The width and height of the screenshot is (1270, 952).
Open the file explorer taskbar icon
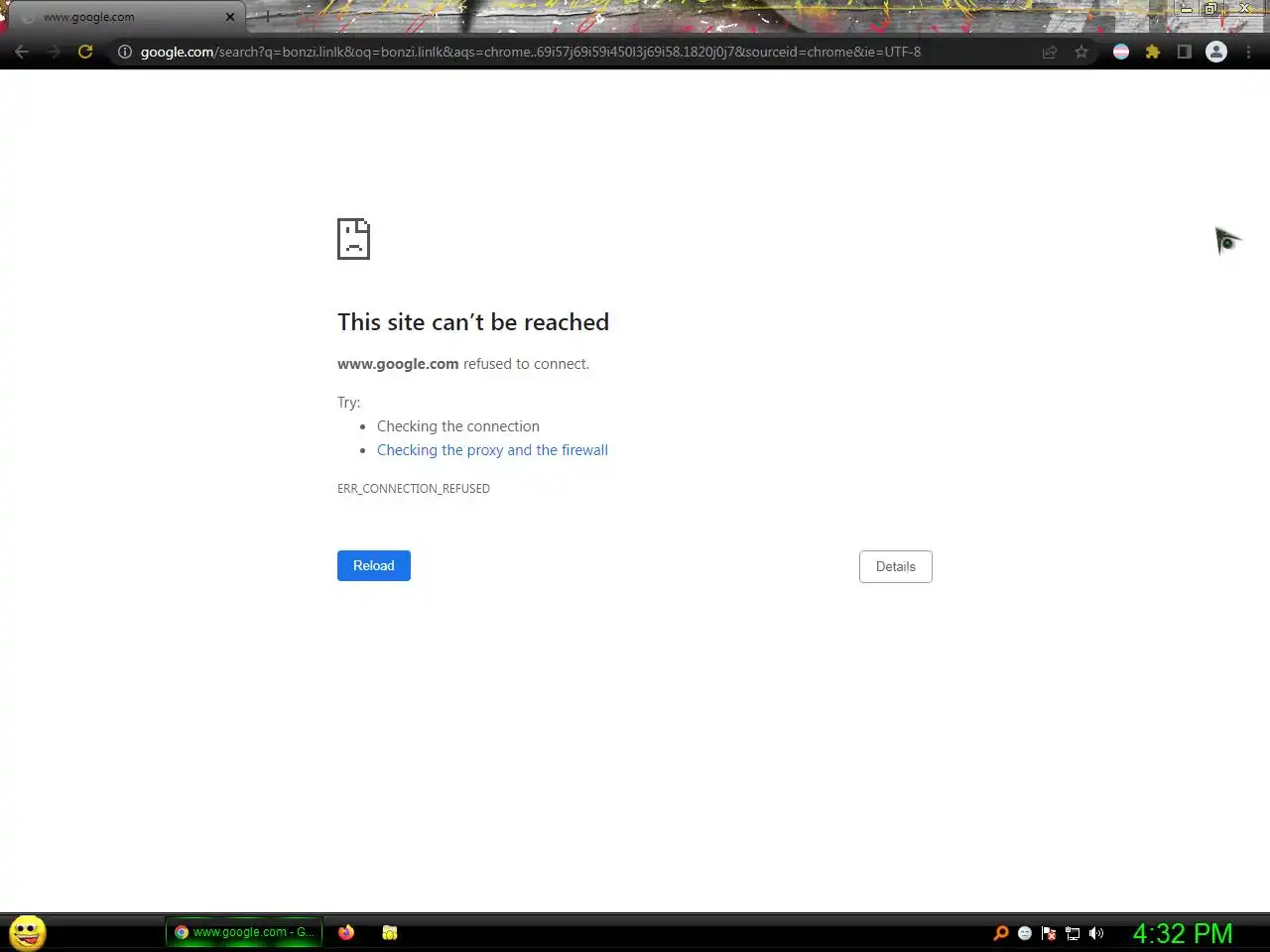click(x=390, y=932)
